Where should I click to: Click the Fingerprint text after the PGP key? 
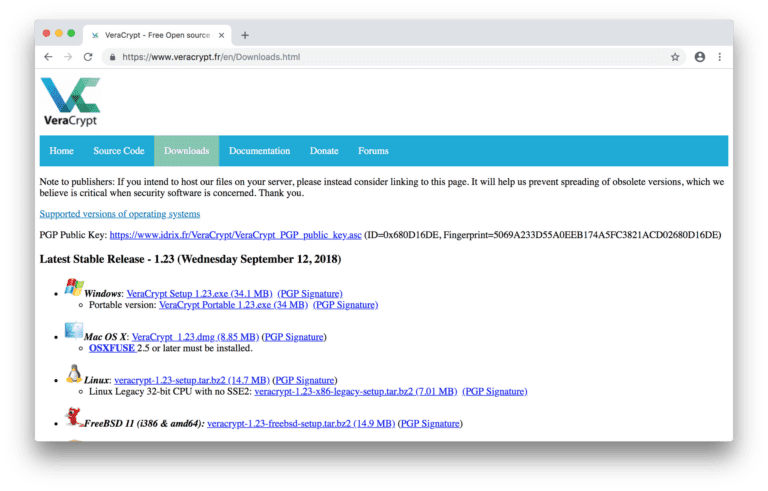582,235
